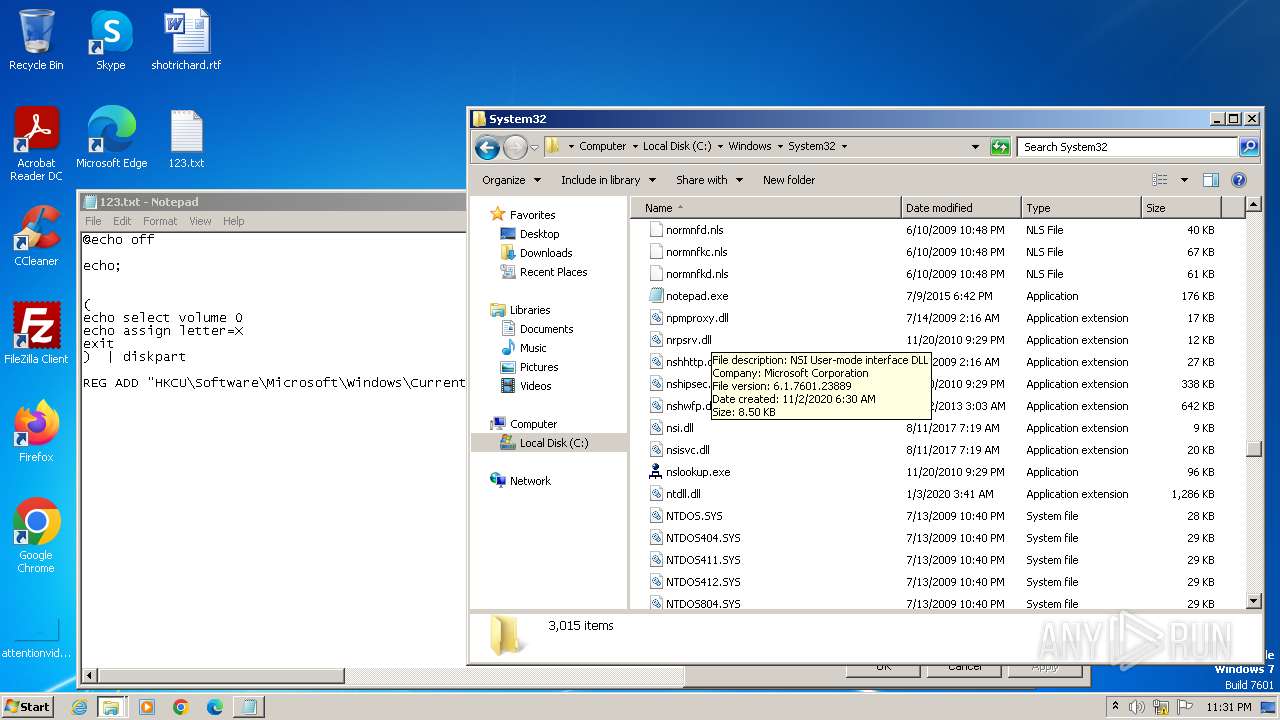Click in the Search System32 field

click(1128, 147)
